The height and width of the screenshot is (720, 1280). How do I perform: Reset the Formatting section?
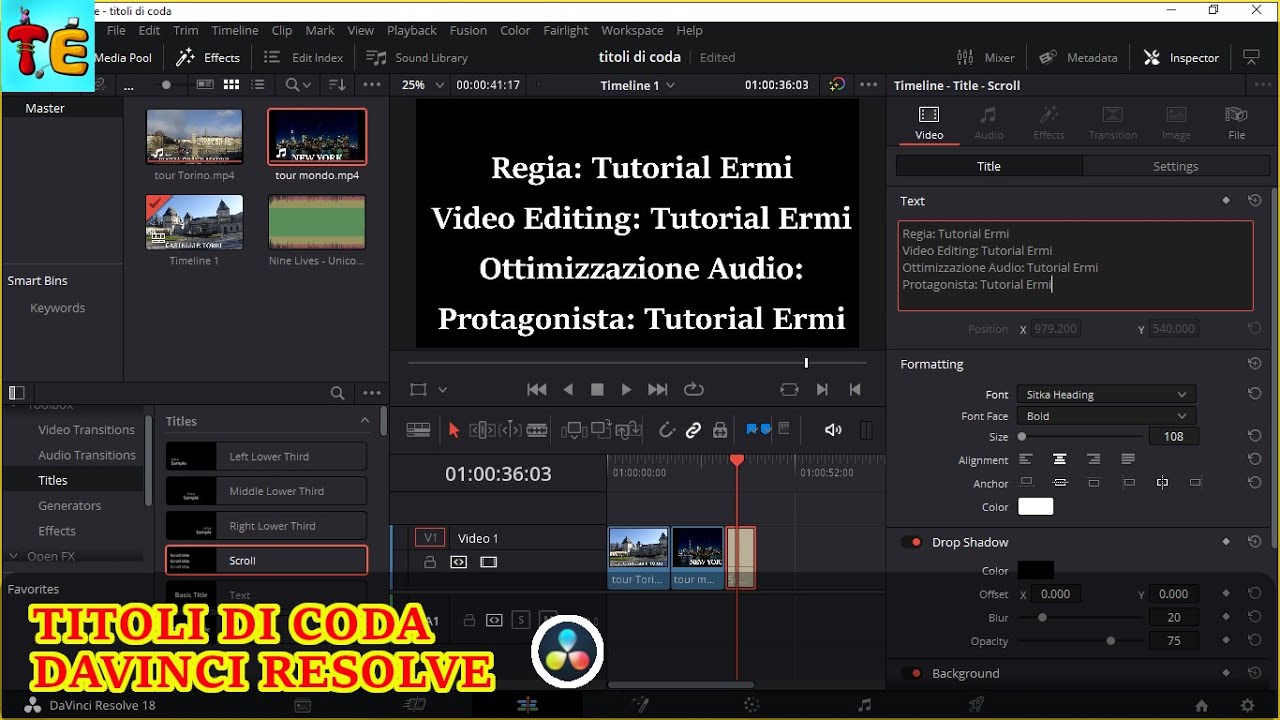pyautogui.click(x=1254, y=364)
